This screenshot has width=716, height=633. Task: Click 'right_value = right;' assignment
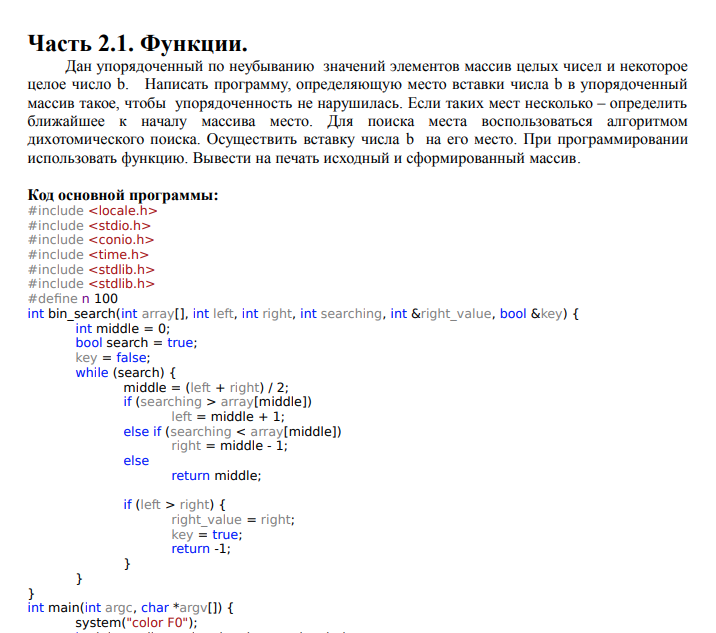pos(233,520)
